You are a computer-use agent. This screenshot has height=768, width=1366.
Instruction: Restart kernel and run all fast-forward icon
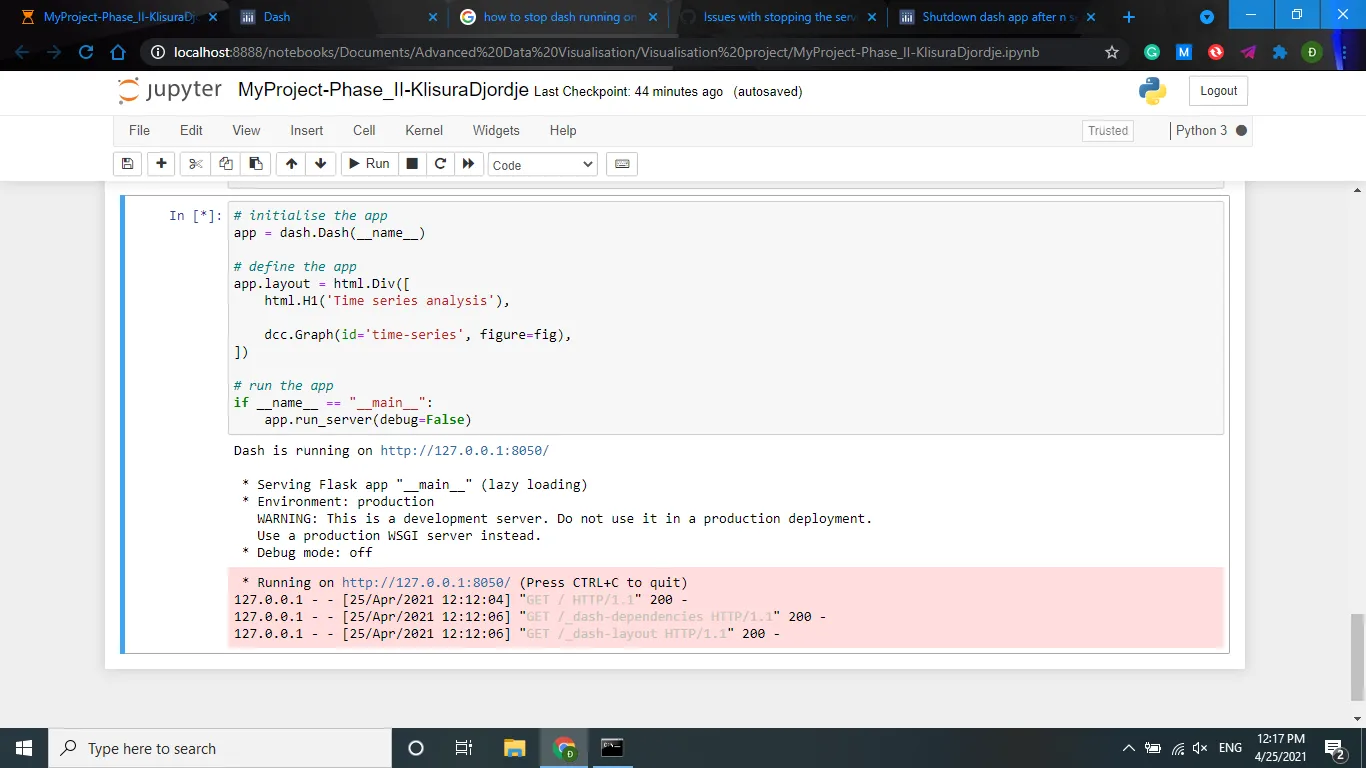click(x=468, y=164)
